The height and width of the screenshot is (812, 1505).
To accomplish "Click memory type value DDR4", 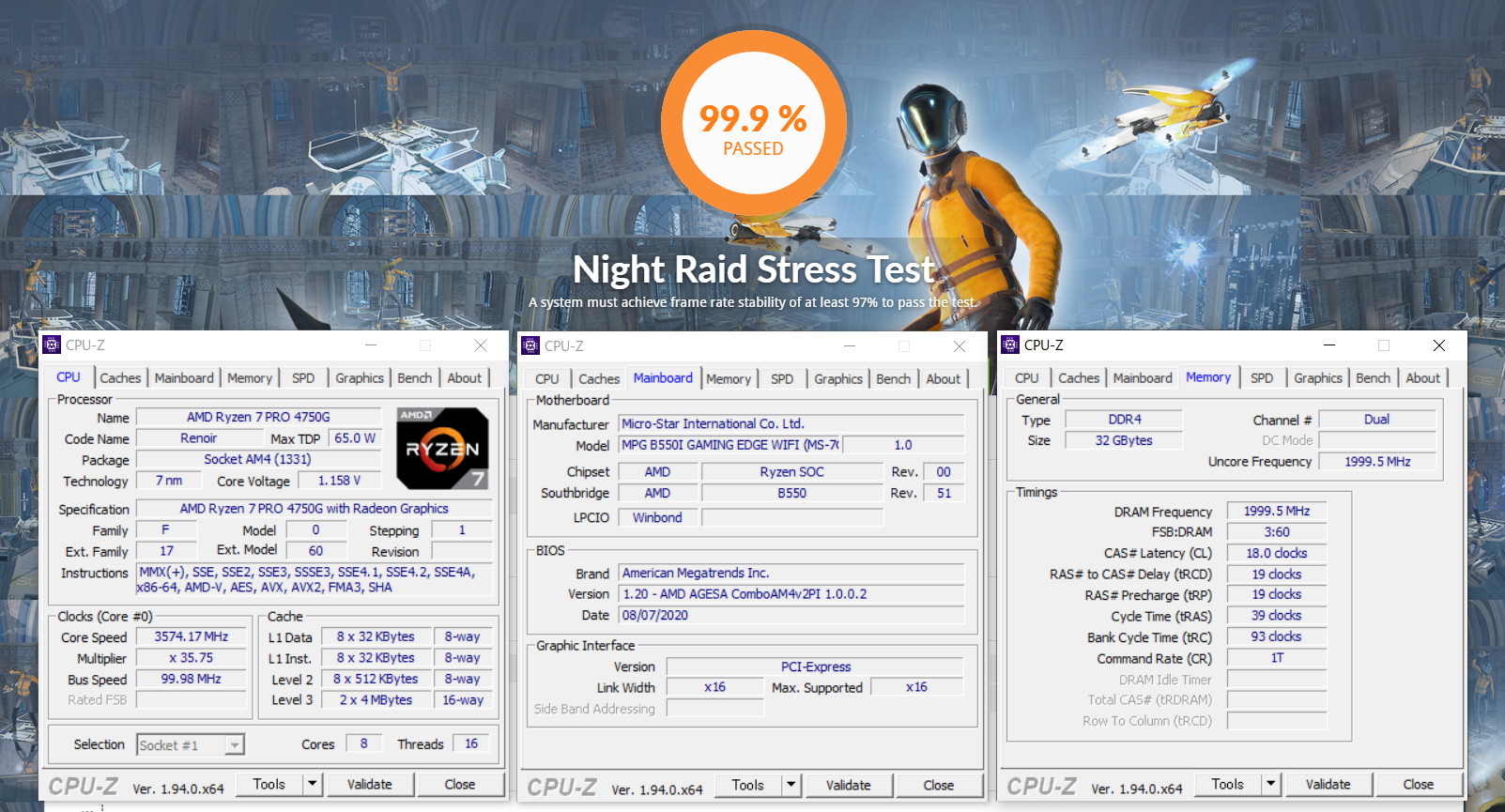I will click(1125, 420).
